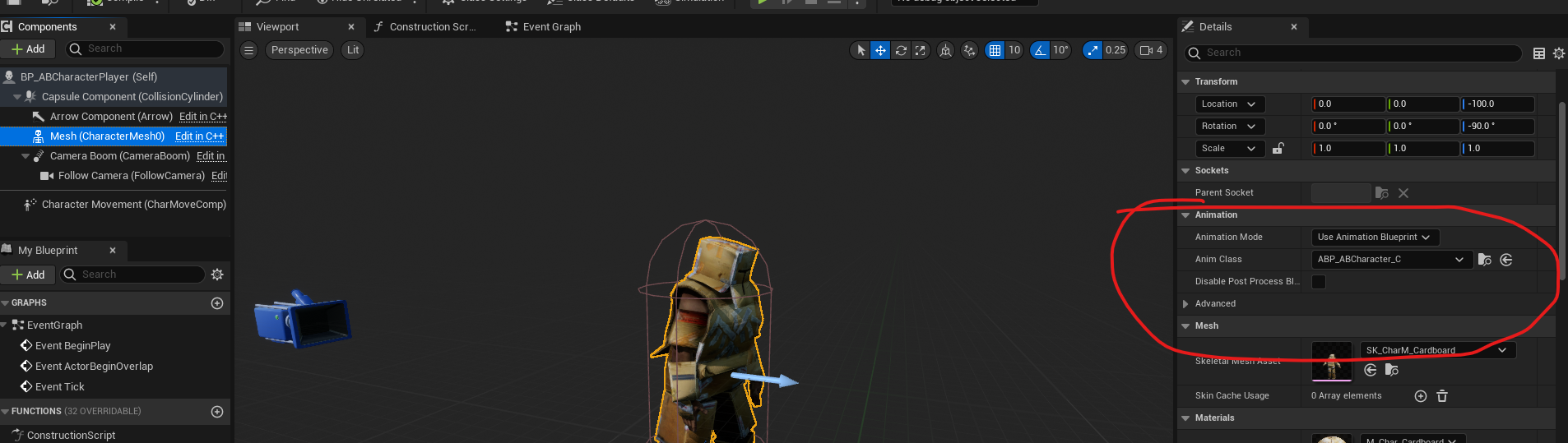This screenshot has width=1568, height=443.
Task: Cycle the world/local coordinate system icon
Action: coord(946,50)
